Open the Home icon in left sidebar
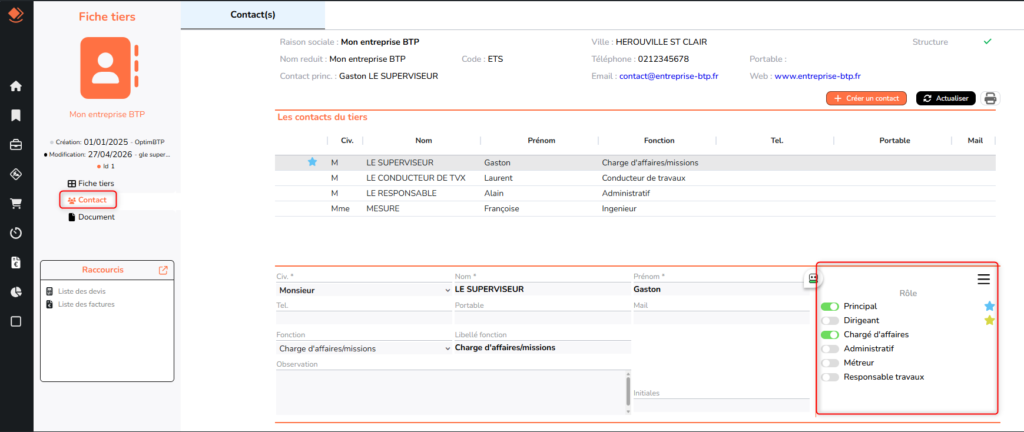The height and width of the screenshot is (432, 1024). click(16, 86)
